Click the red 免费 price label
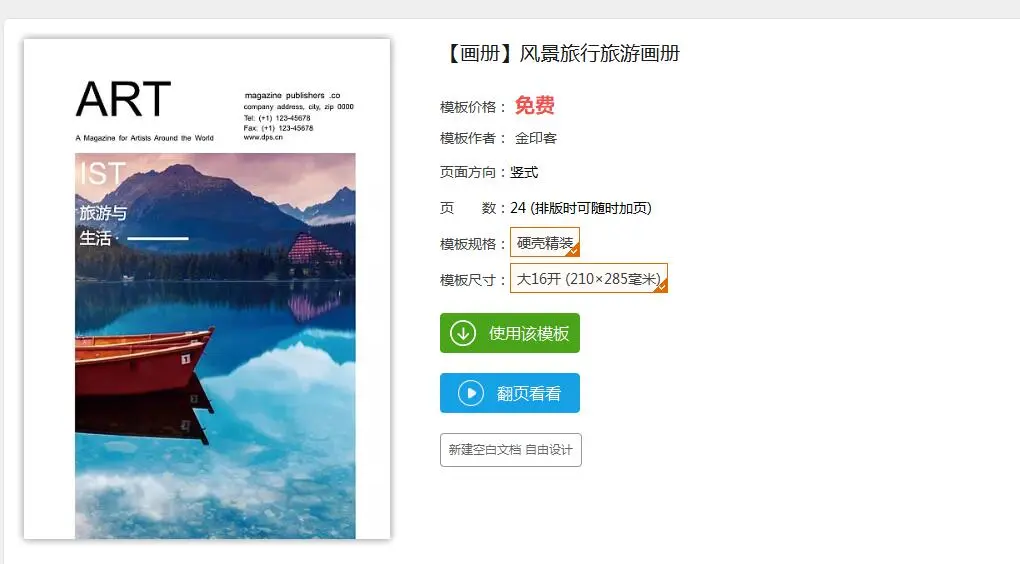Screen dimensions: 1020x564 [535, 105]
